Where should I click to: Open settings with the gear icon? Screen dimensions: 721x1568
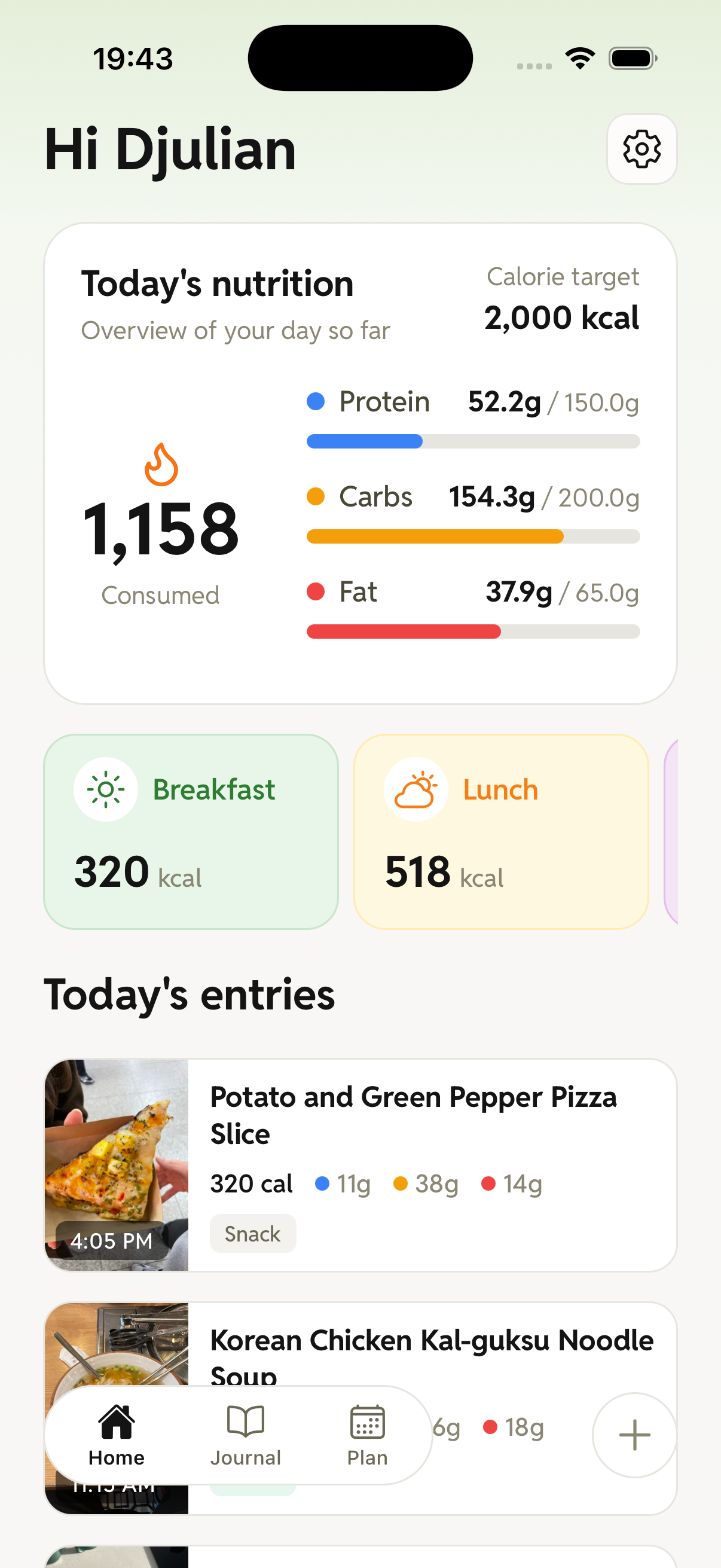pos(641,148)
